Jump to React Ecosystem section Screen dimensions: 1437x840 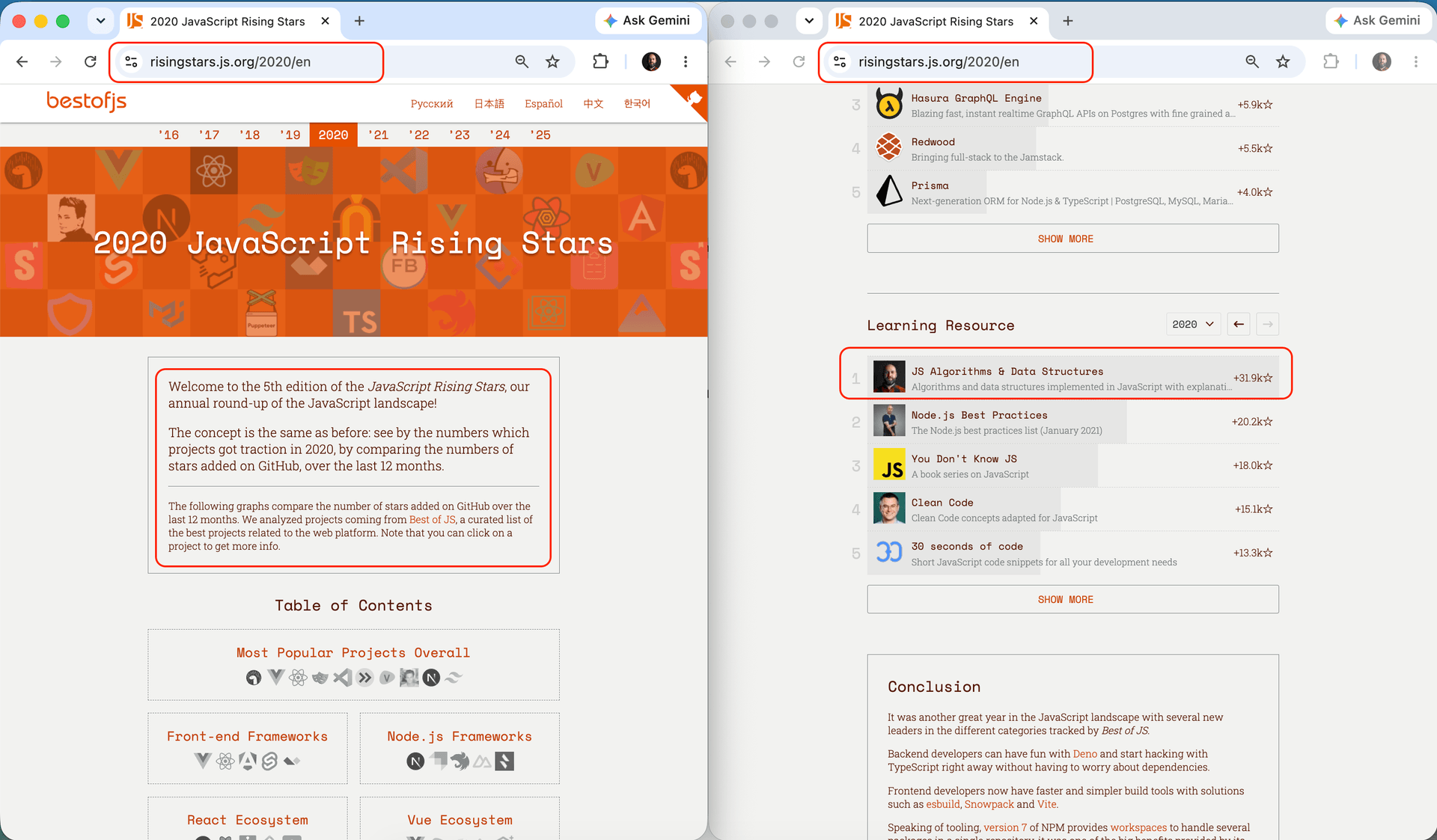(x=248, y=819)
